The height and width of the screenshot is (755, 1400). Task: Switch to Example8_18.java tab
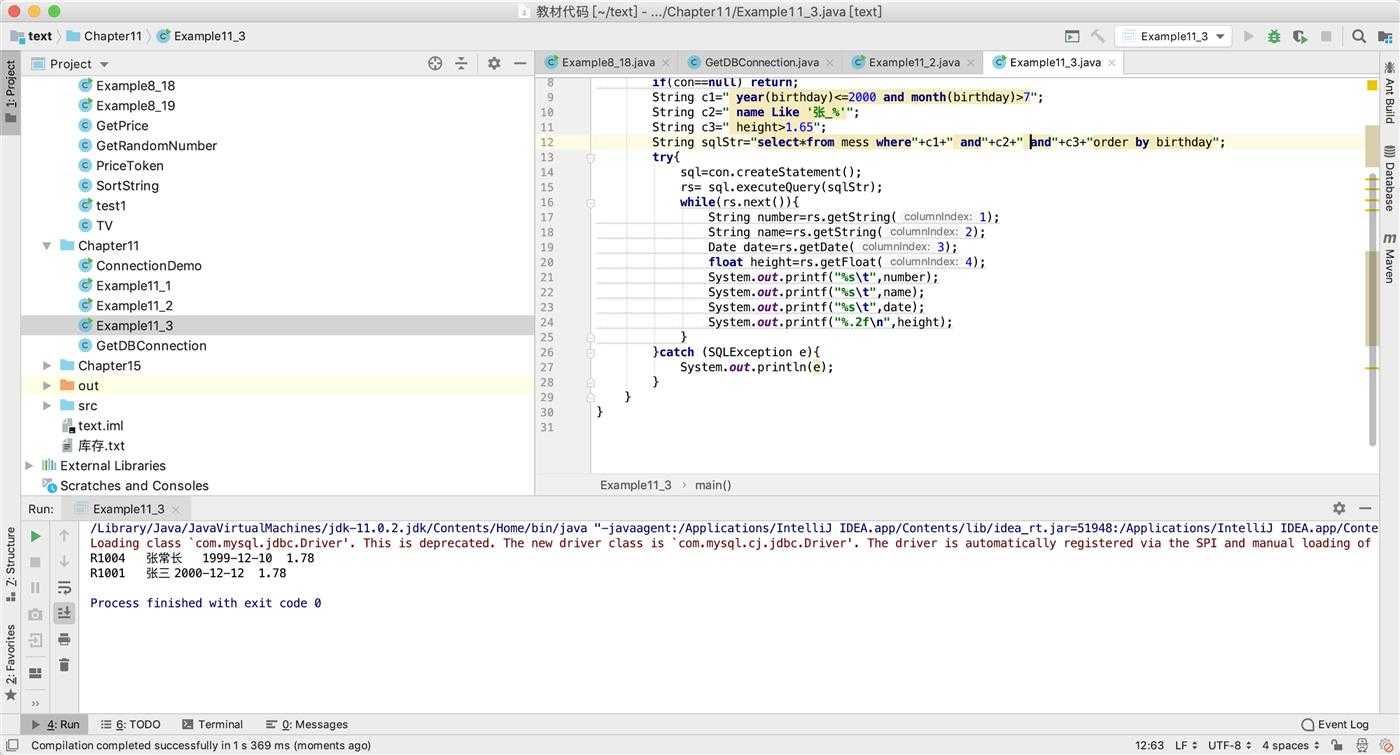[608, 62]
